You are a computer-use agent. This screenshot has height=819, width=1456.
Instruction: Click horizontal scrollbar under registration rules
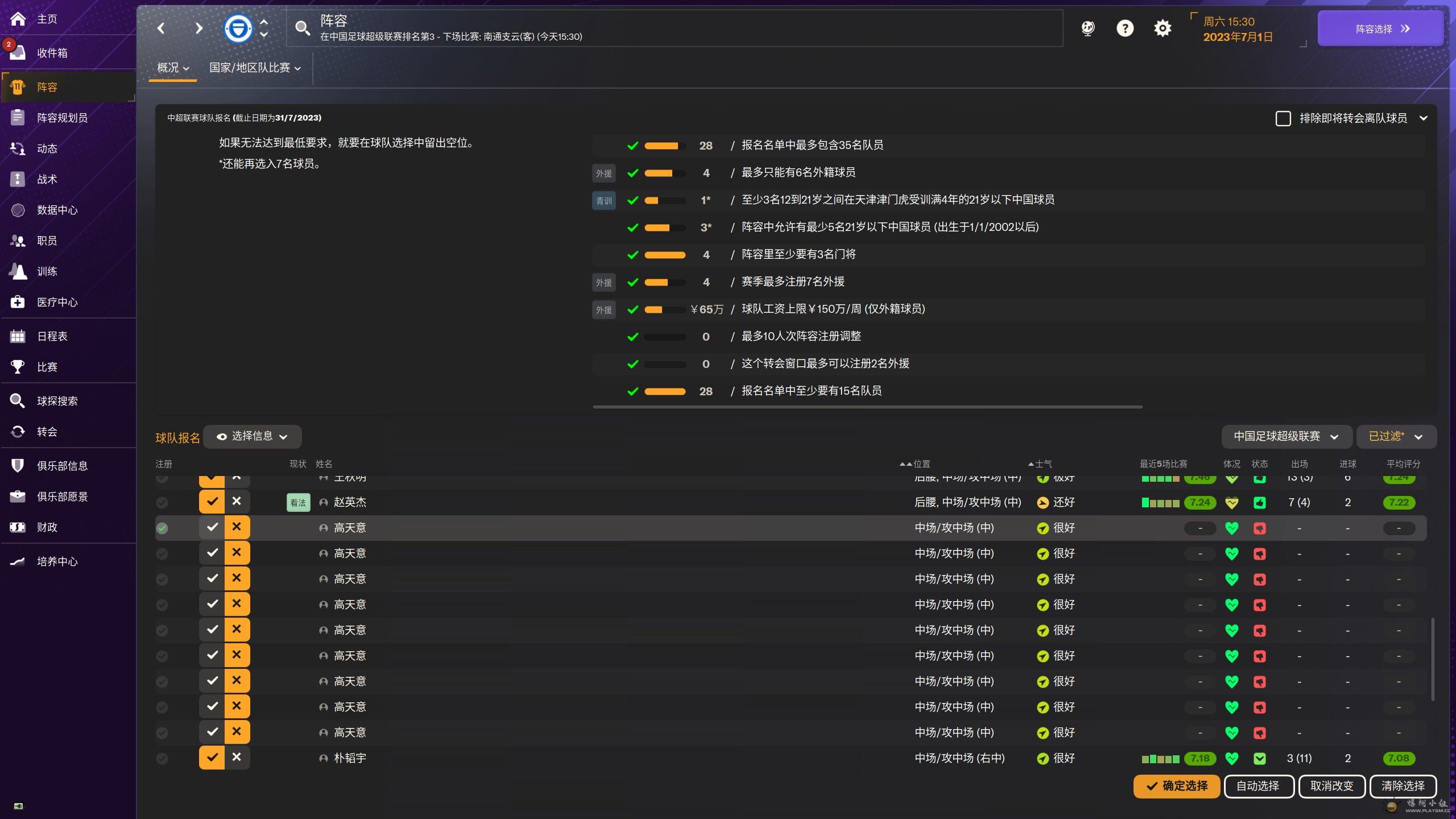pyautogui.click(x=867, y=407)
